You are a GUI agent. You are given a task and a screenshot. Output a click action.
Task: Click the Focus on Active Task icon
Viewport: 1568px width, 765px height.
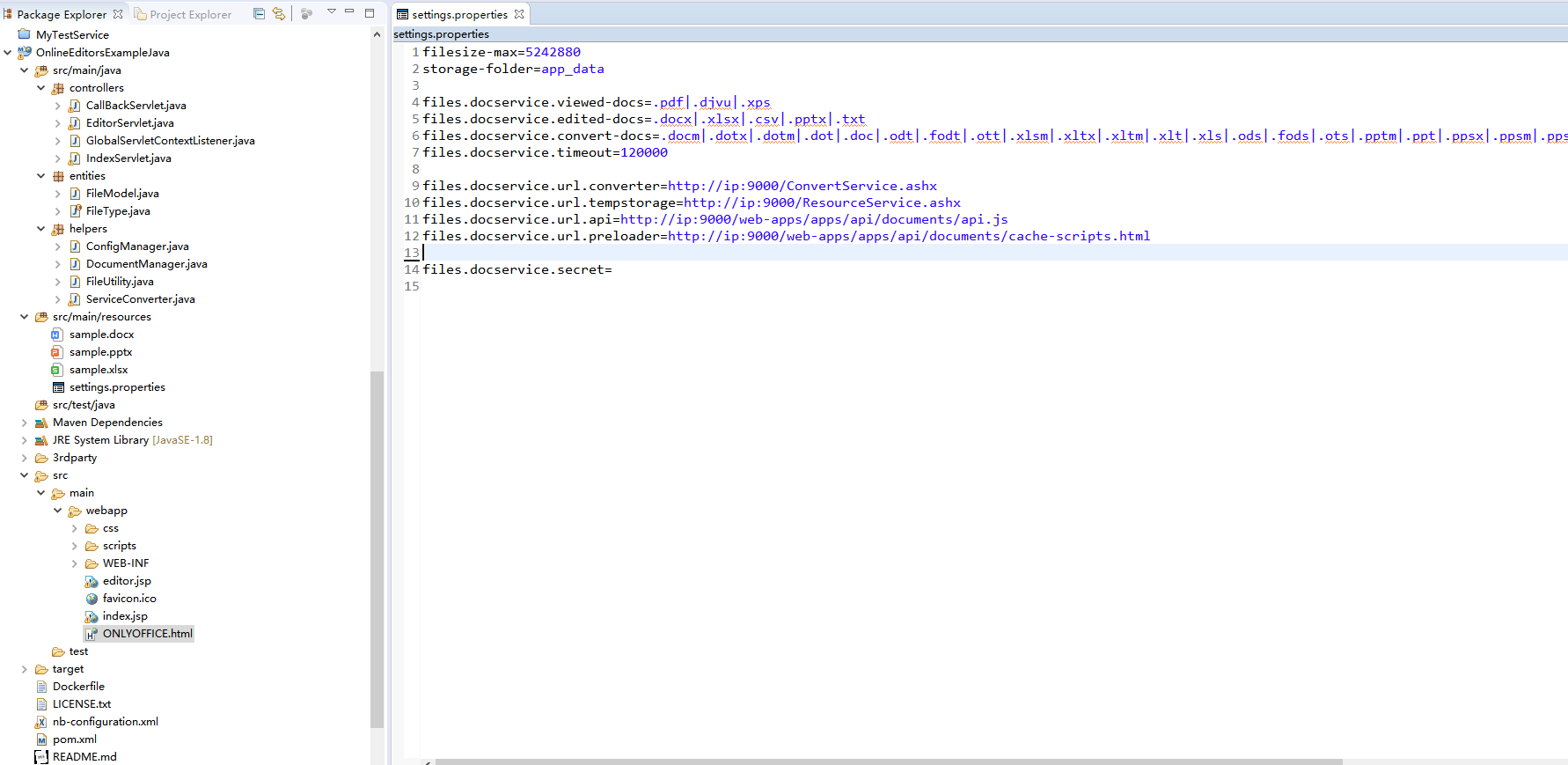(x=306, y=13)
